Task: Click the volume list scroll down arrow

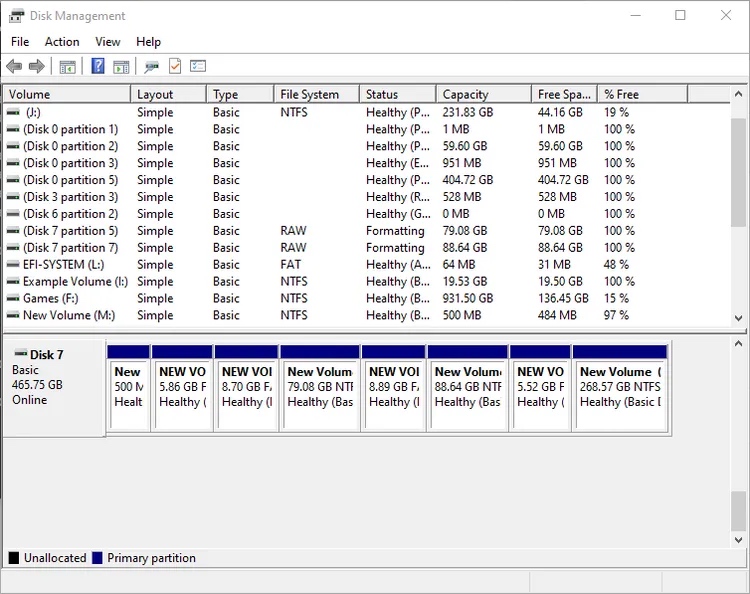Action: click(739, 318)
